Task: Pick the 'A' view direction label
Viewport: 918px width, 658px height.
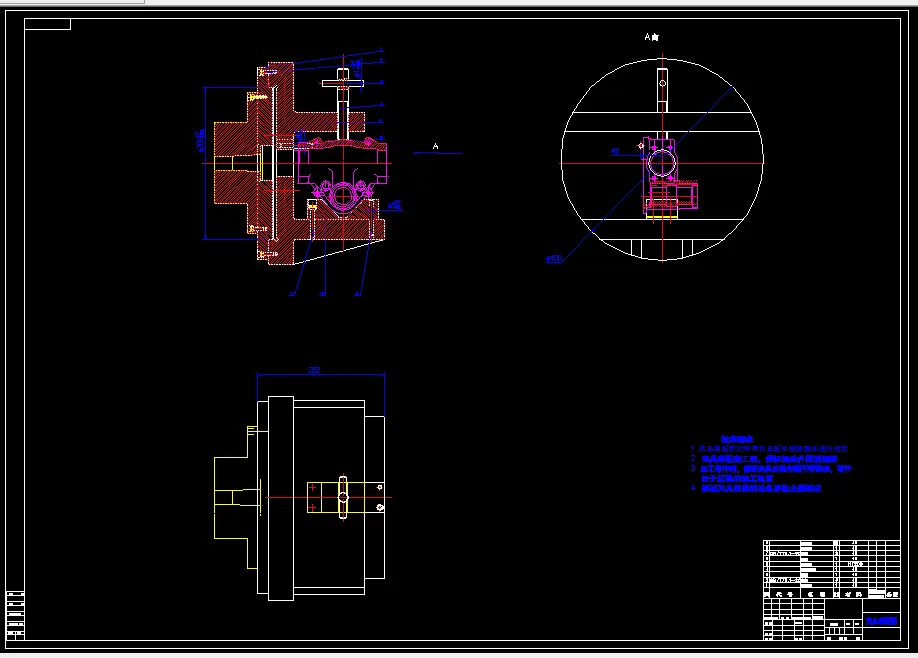Action: 436,146
